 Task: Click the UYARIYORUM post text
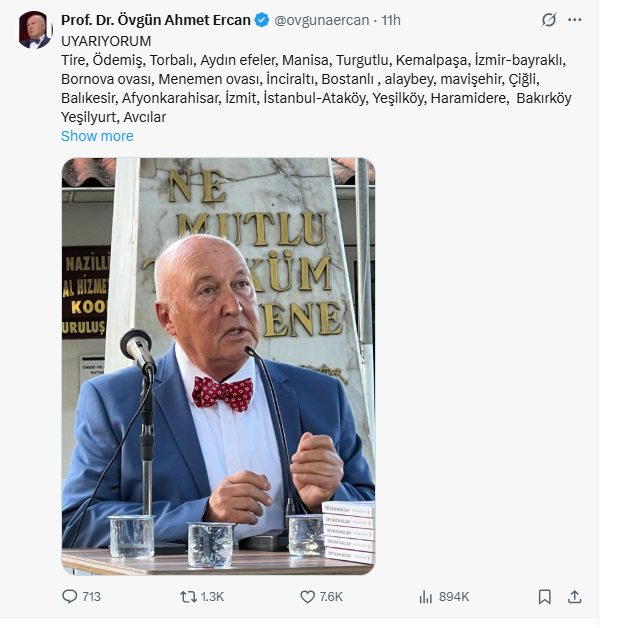106,41
